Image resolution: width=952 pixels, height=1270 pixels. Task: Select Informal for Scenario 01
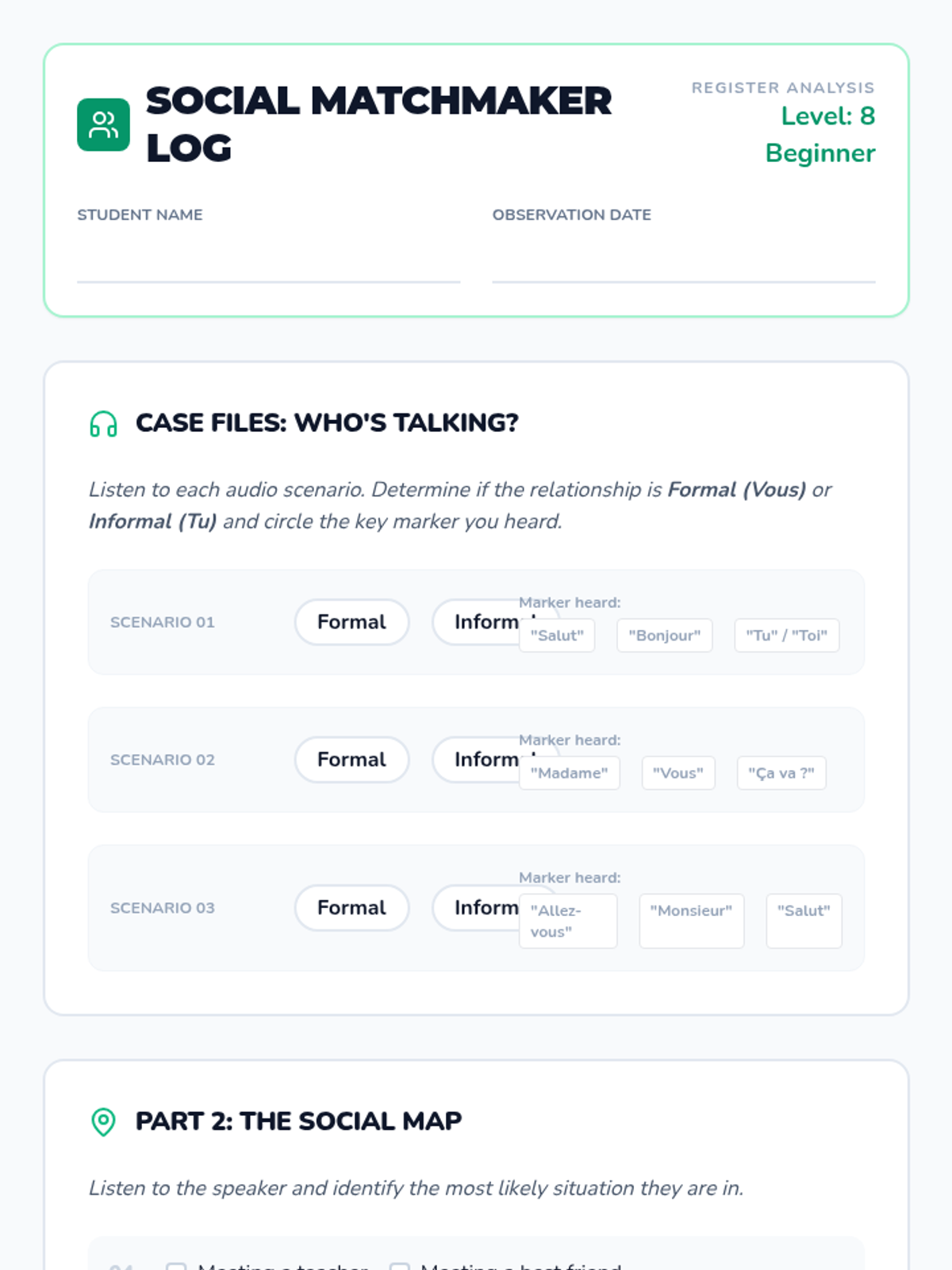coord(476,622)
